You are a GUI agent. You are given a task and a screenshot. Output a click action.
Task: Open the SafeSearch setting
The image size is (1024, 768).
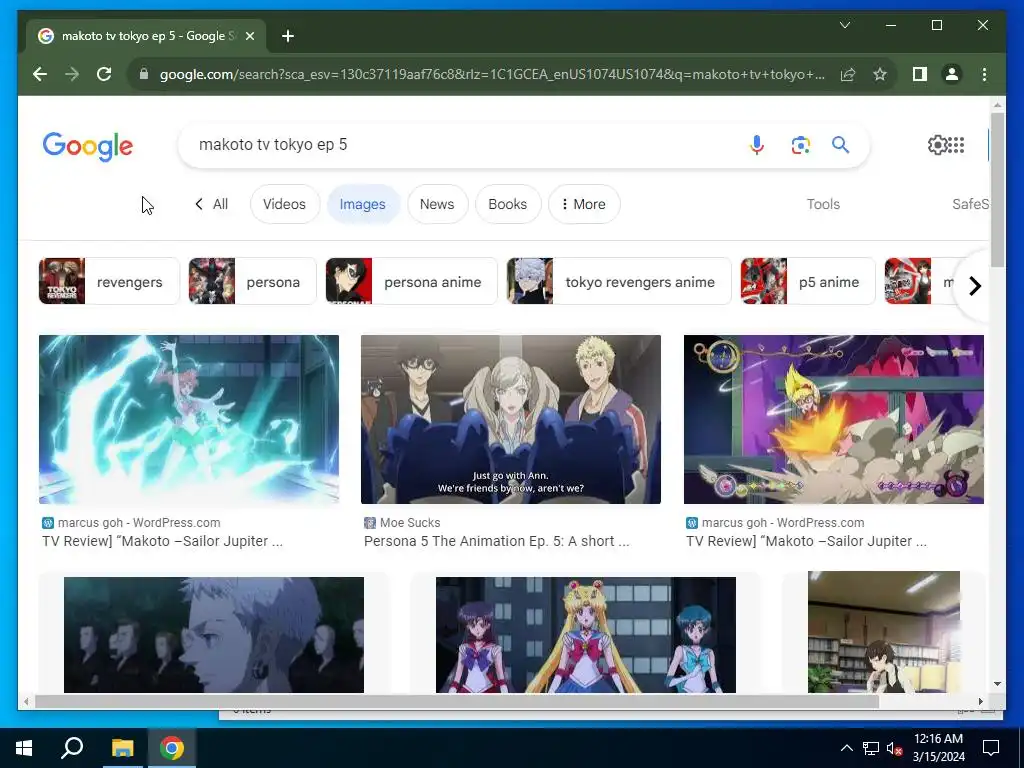pyautogui.click(x=970, y=204)
